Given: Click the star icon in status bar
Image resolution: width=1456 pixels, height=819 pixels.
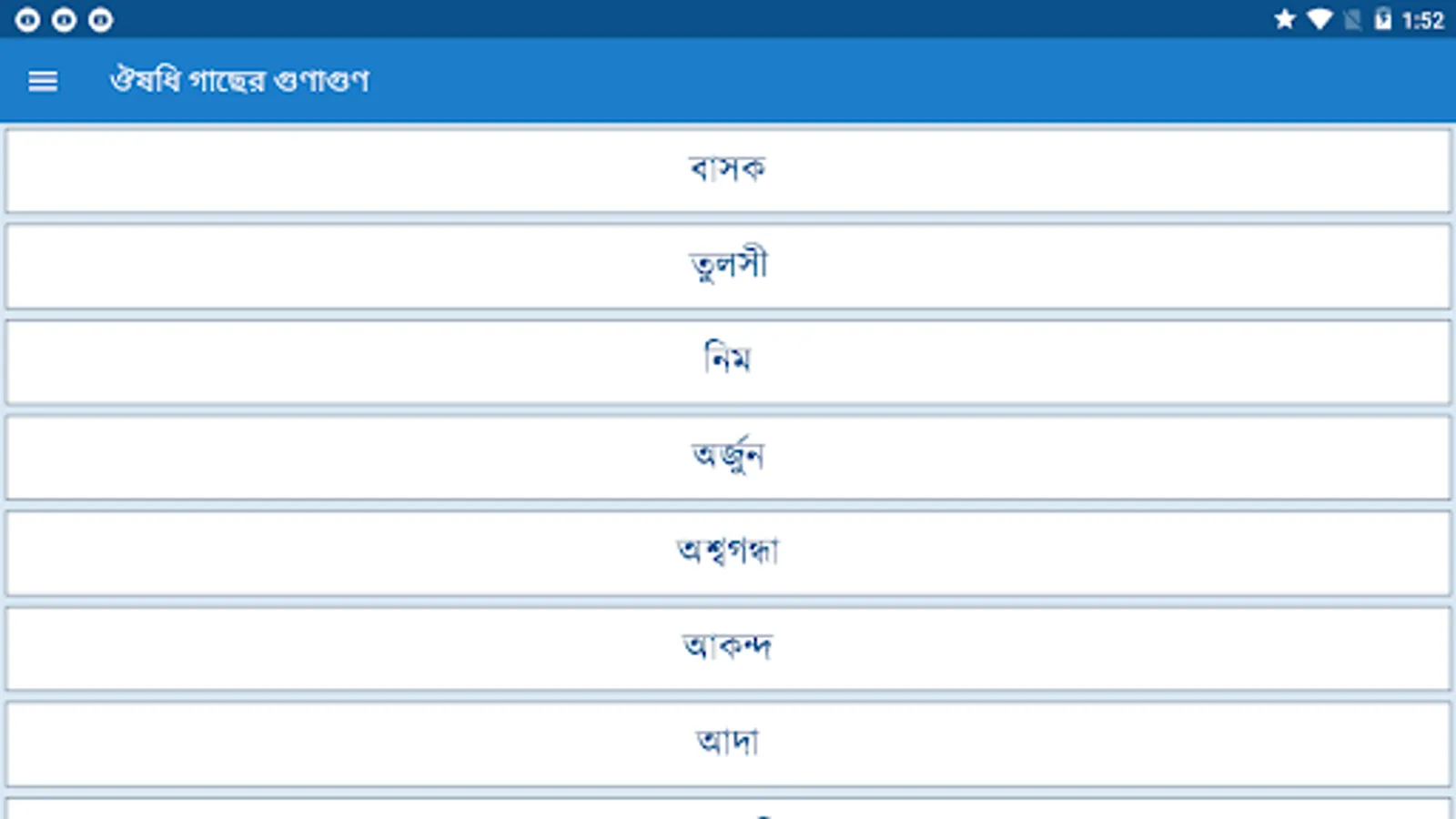Looking at the screenshot, I should [x=1284, y=19].
